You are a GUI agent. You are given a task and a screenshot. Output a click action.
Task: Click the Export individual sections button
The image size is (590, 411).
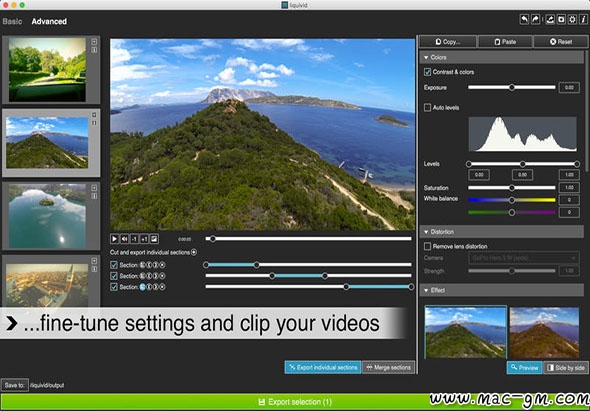coord(323,367)
